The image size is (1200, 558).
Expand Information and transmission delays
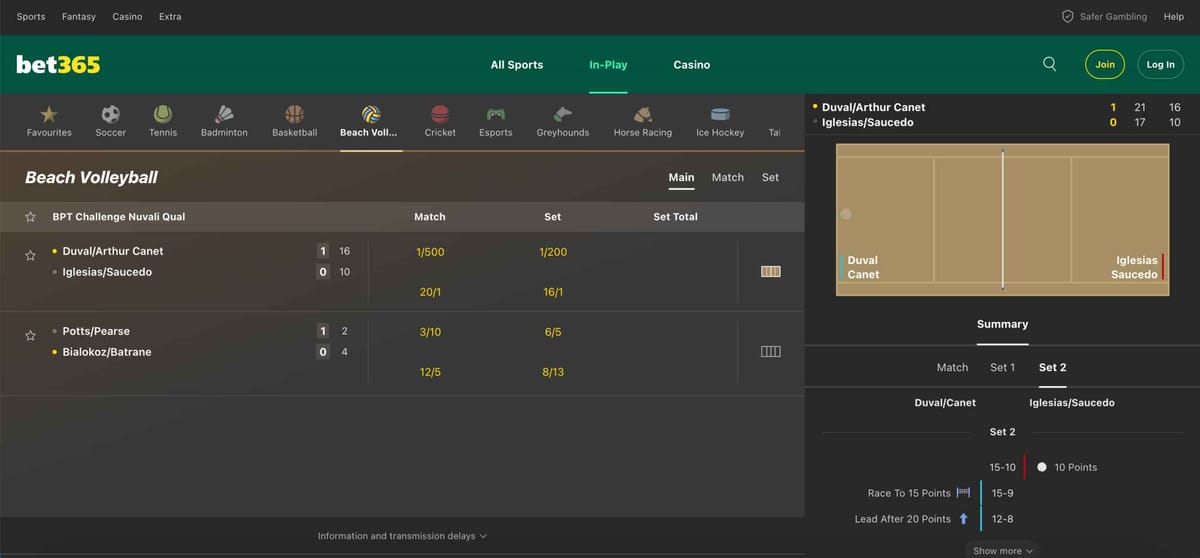[x=402, y=536]
